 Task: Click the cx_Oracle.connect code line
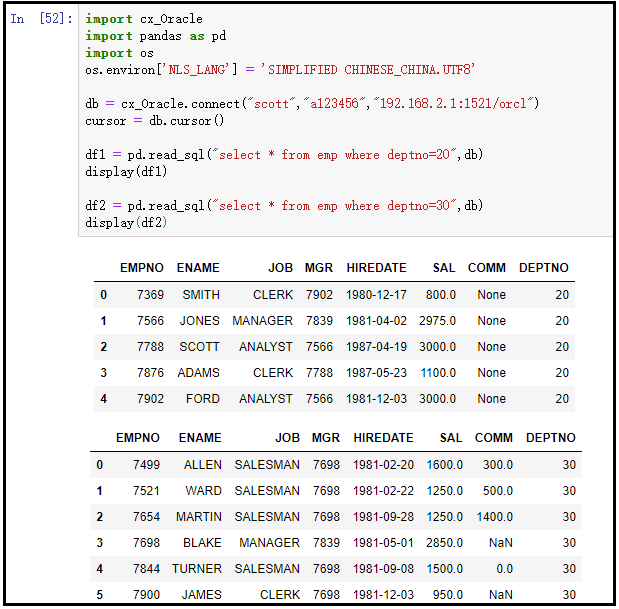[x=312, y=104]
